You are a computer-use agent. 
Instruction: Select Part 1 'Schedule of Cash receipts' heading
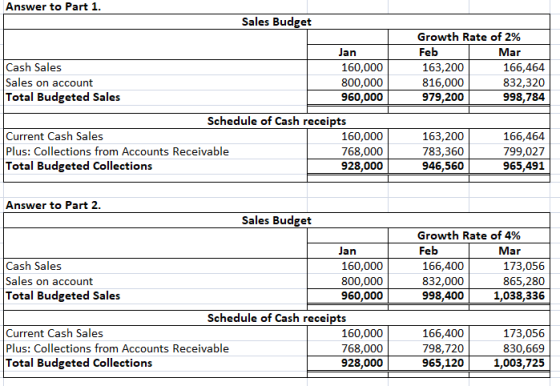276,121
